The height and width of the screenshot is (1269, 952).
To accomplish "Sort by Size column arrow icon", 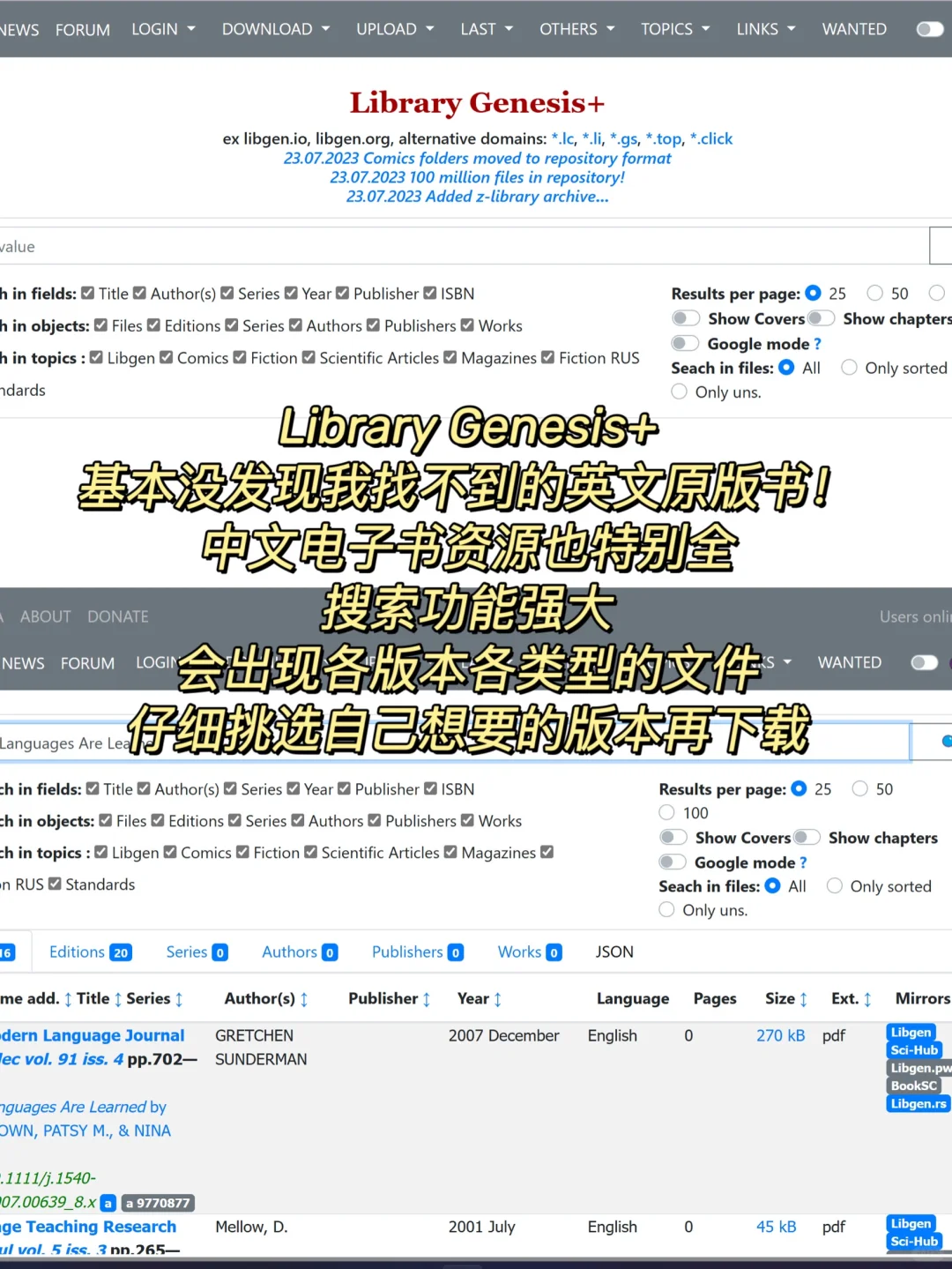I will (804, 1000).
